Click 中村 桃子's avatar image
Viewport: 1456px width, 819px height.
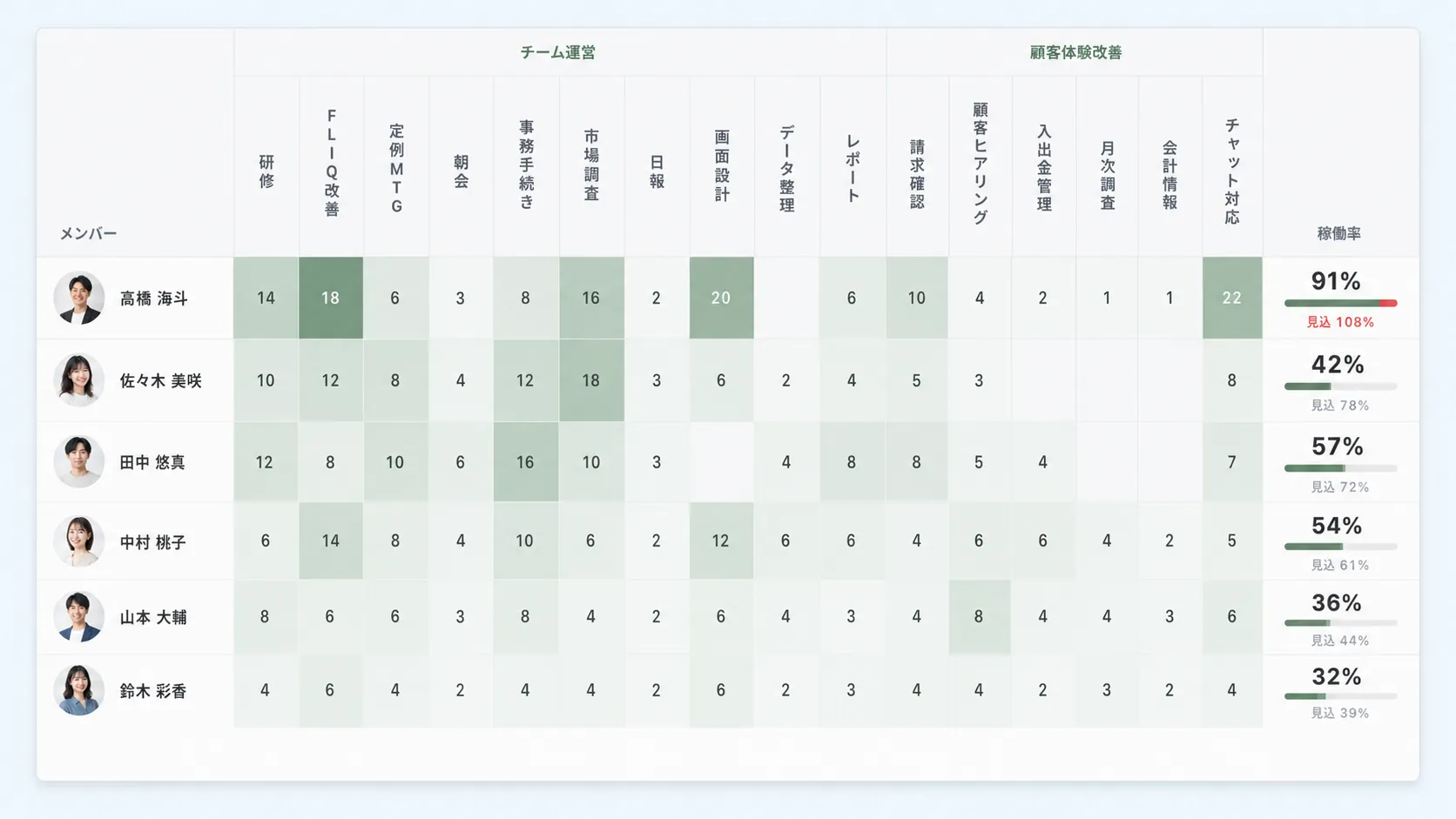tap(78, 541)
